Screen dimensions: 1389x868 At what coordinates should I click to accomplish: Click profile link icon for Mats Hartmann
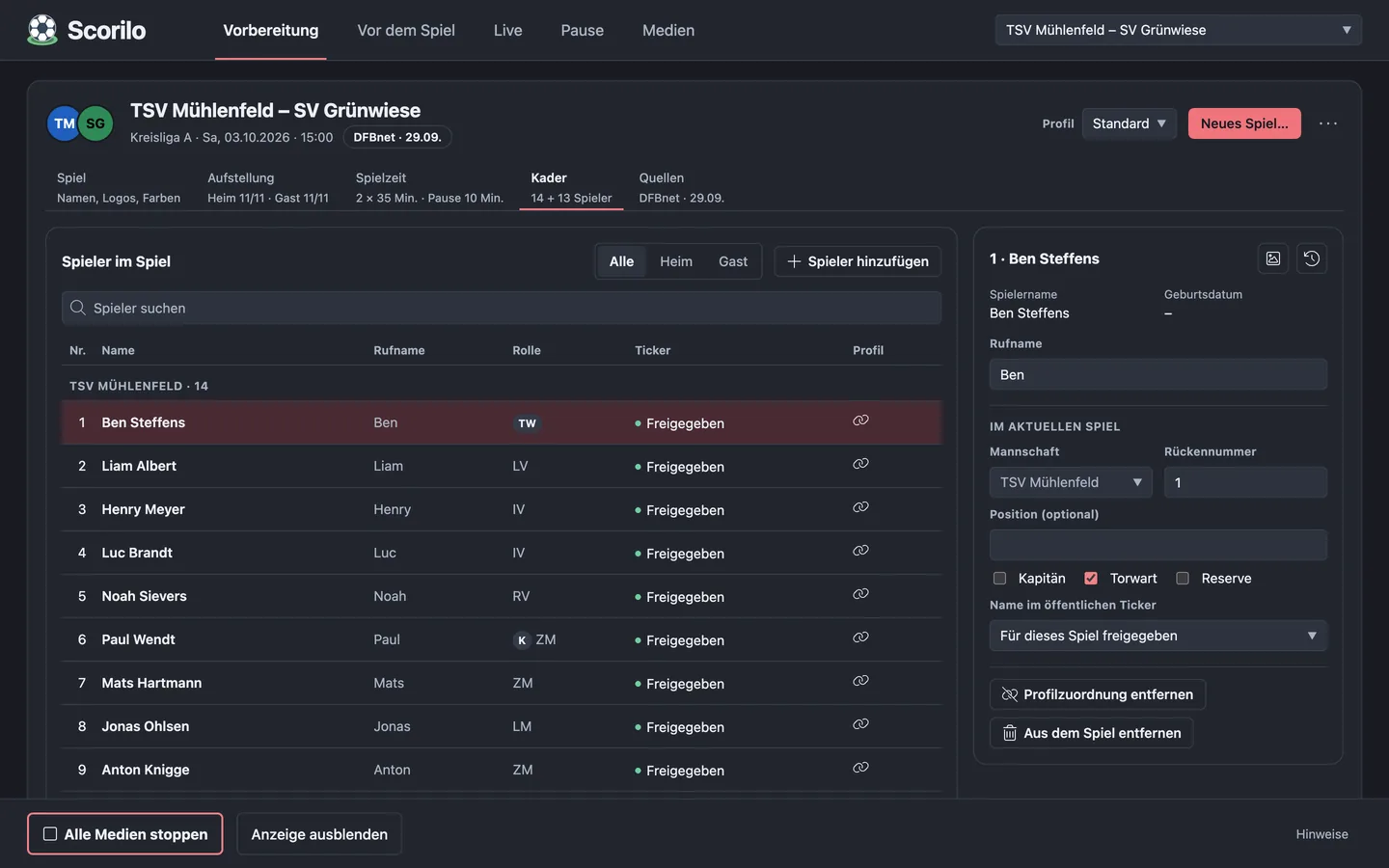860,681
